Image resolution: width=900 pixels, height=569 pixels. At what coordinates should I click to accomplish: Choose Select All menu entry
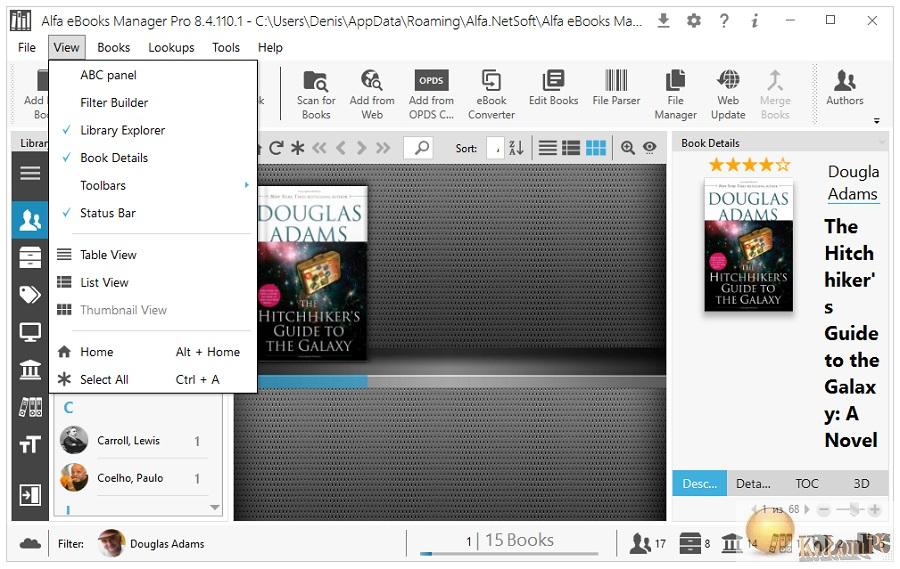(x=153, y=380)
